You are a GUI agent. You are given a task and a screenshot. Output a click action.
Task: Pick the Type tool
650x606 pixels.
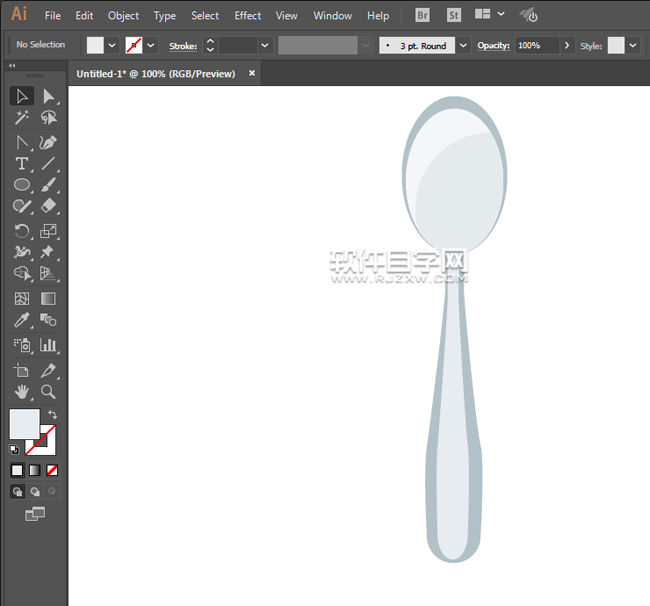[x=22, y=163]
